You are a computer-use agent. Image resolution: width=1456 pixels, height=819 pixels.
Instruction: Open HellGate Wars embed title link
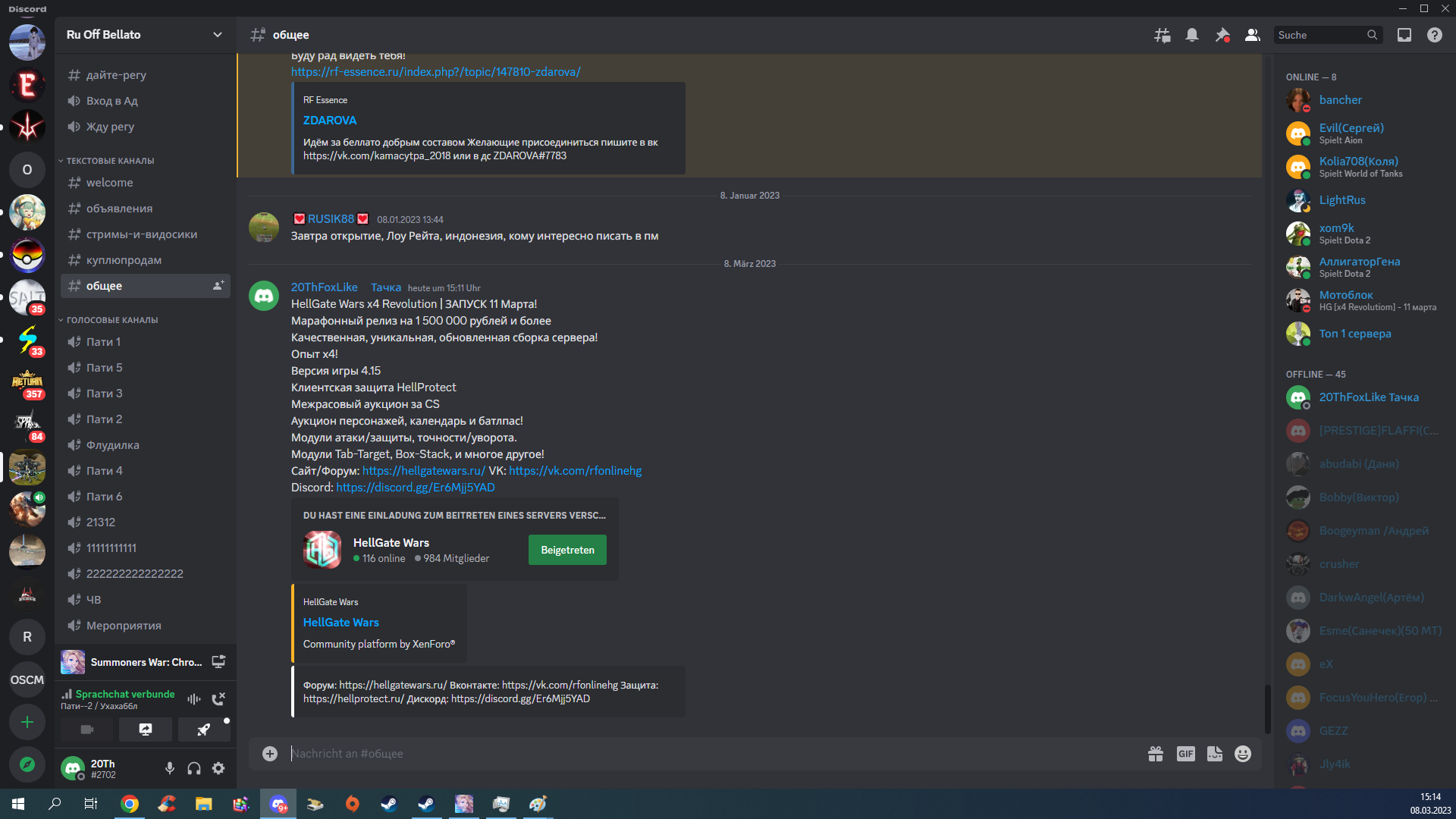pos(341,623)
